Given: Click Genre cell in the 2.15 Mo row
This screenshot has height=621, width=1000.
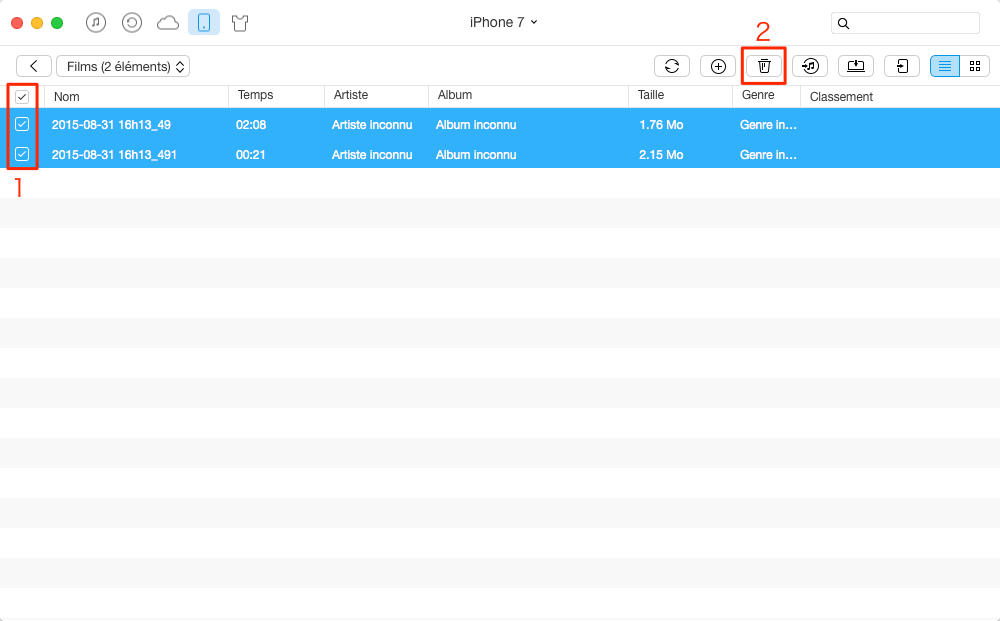Looking at the screenshot, I should [768, 155].
